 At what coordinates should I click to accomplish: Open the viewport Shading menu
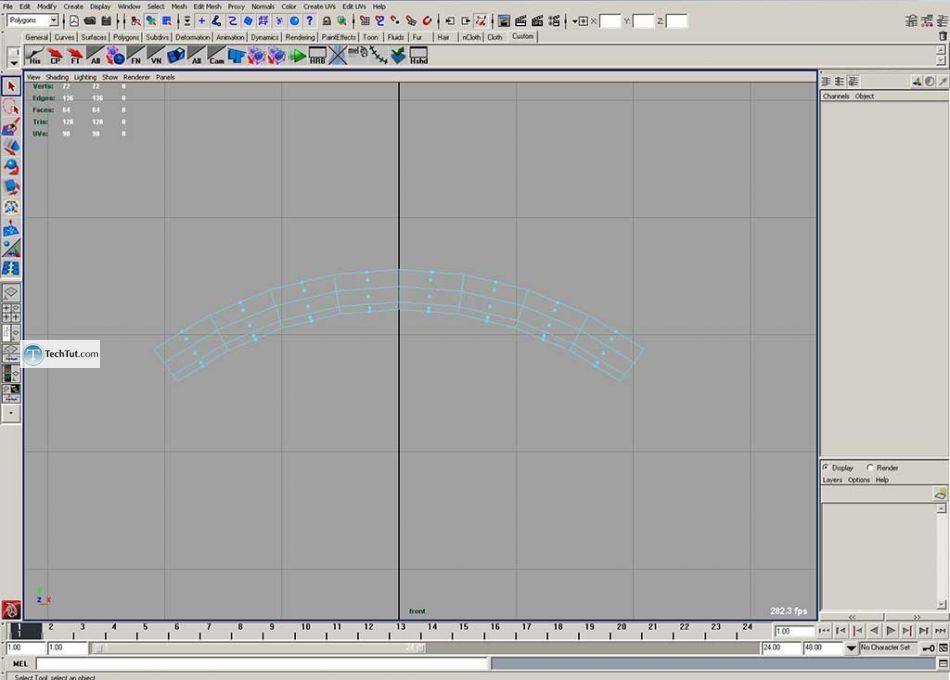(x=57, y=77)
